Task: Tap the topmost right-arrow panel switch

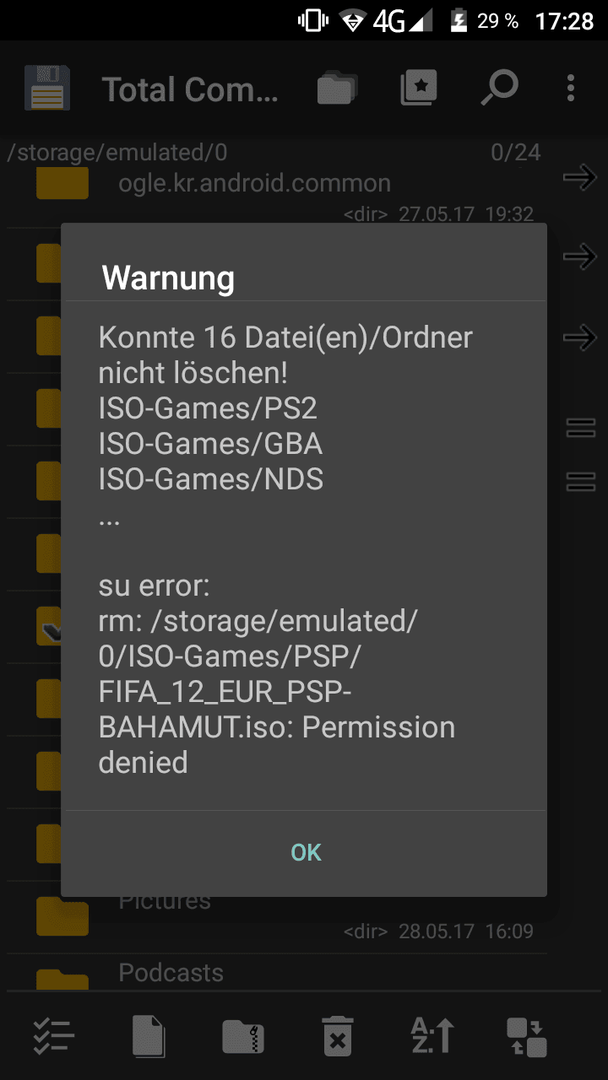Action: pos(579,178)
